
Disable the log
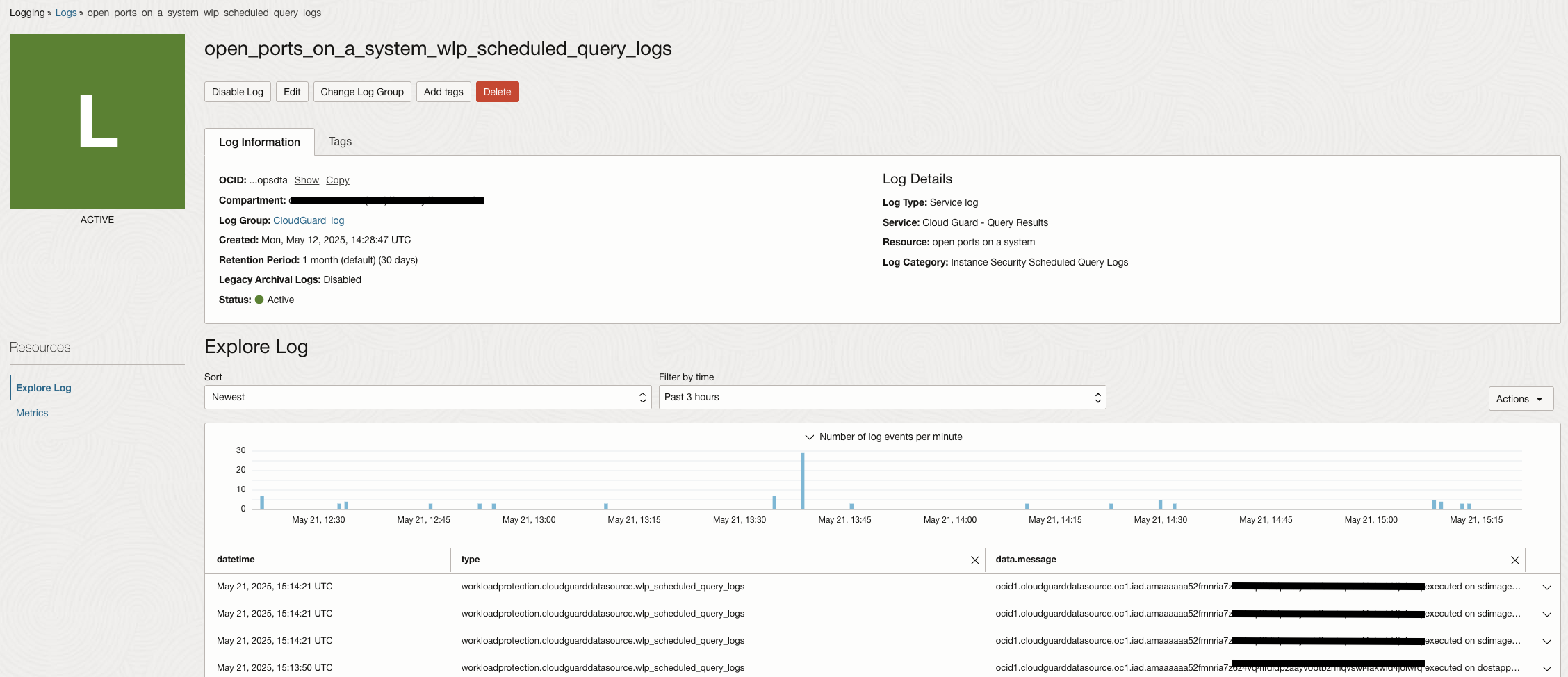tap(237, 91)
